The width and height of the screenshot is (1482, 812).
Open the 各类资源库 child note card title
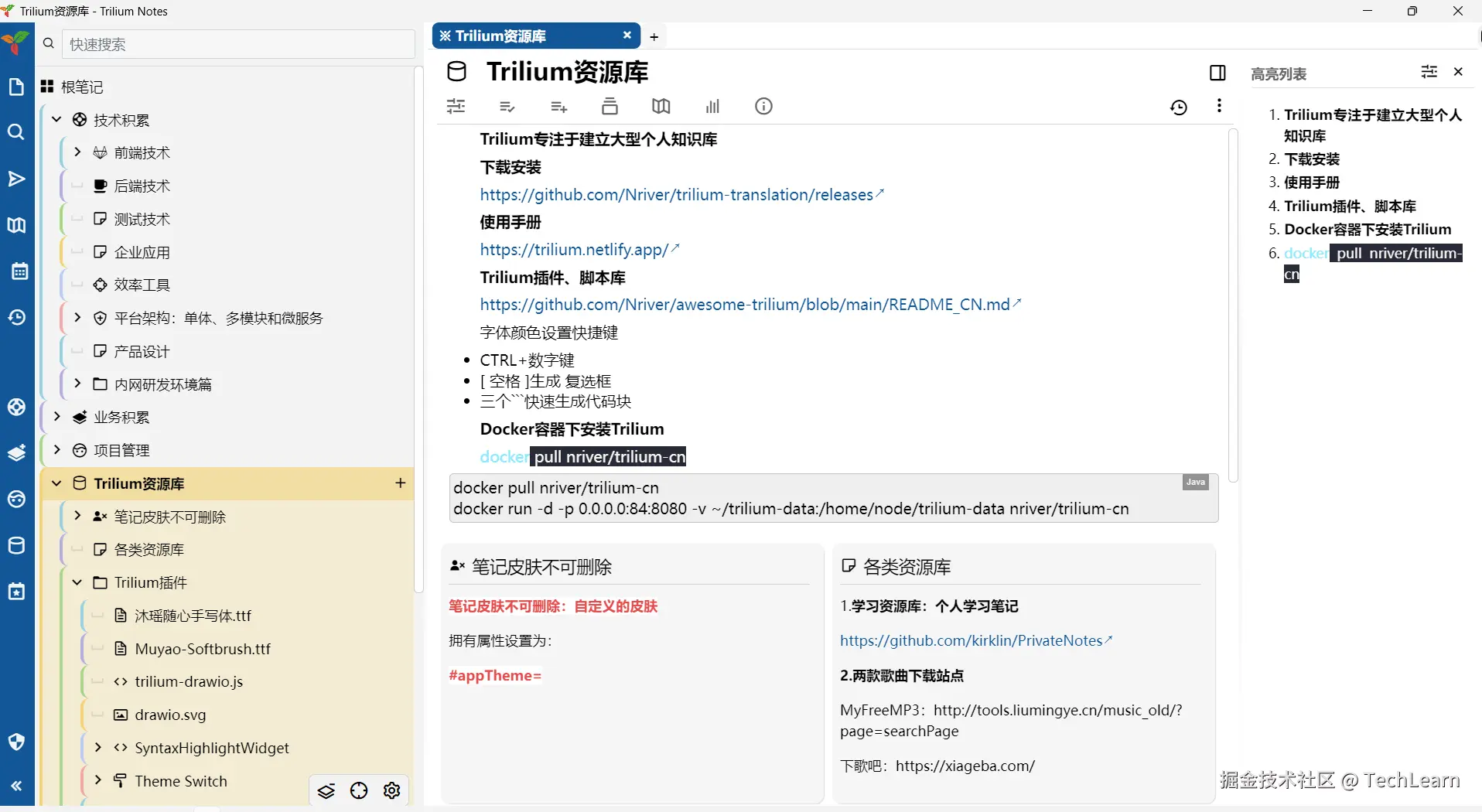(x=907, y=567)
